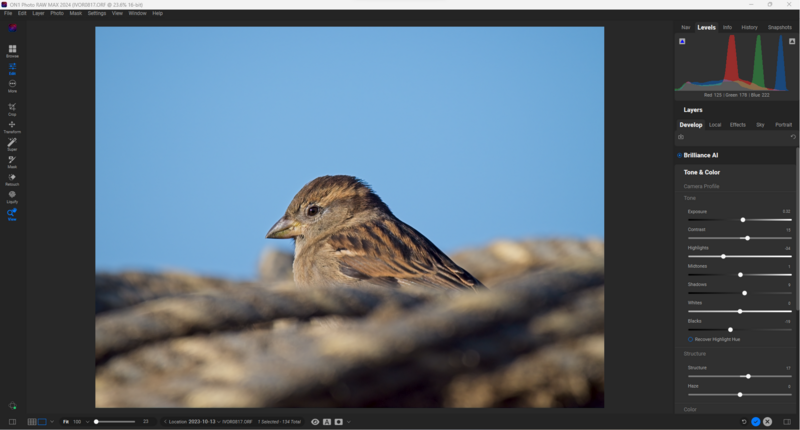Screen dimensions: 800x430
Task: Expand the Color section
Action: pos(690,409)
